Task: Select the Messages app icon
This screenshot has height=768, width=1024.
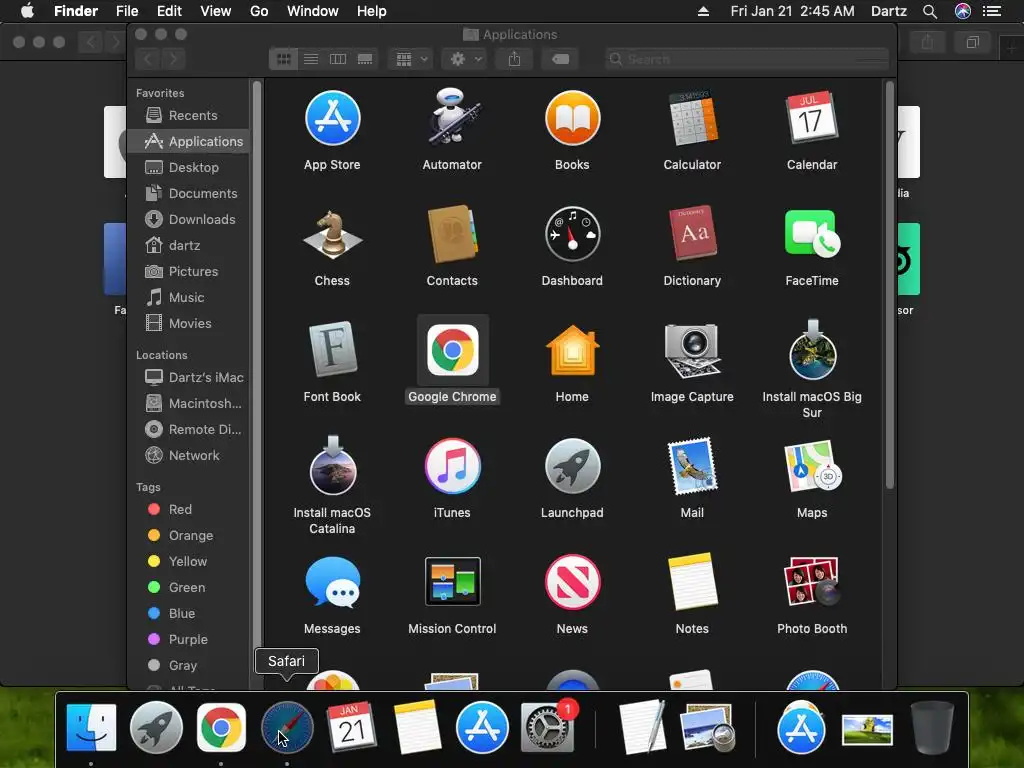Action: pos(332,581)
